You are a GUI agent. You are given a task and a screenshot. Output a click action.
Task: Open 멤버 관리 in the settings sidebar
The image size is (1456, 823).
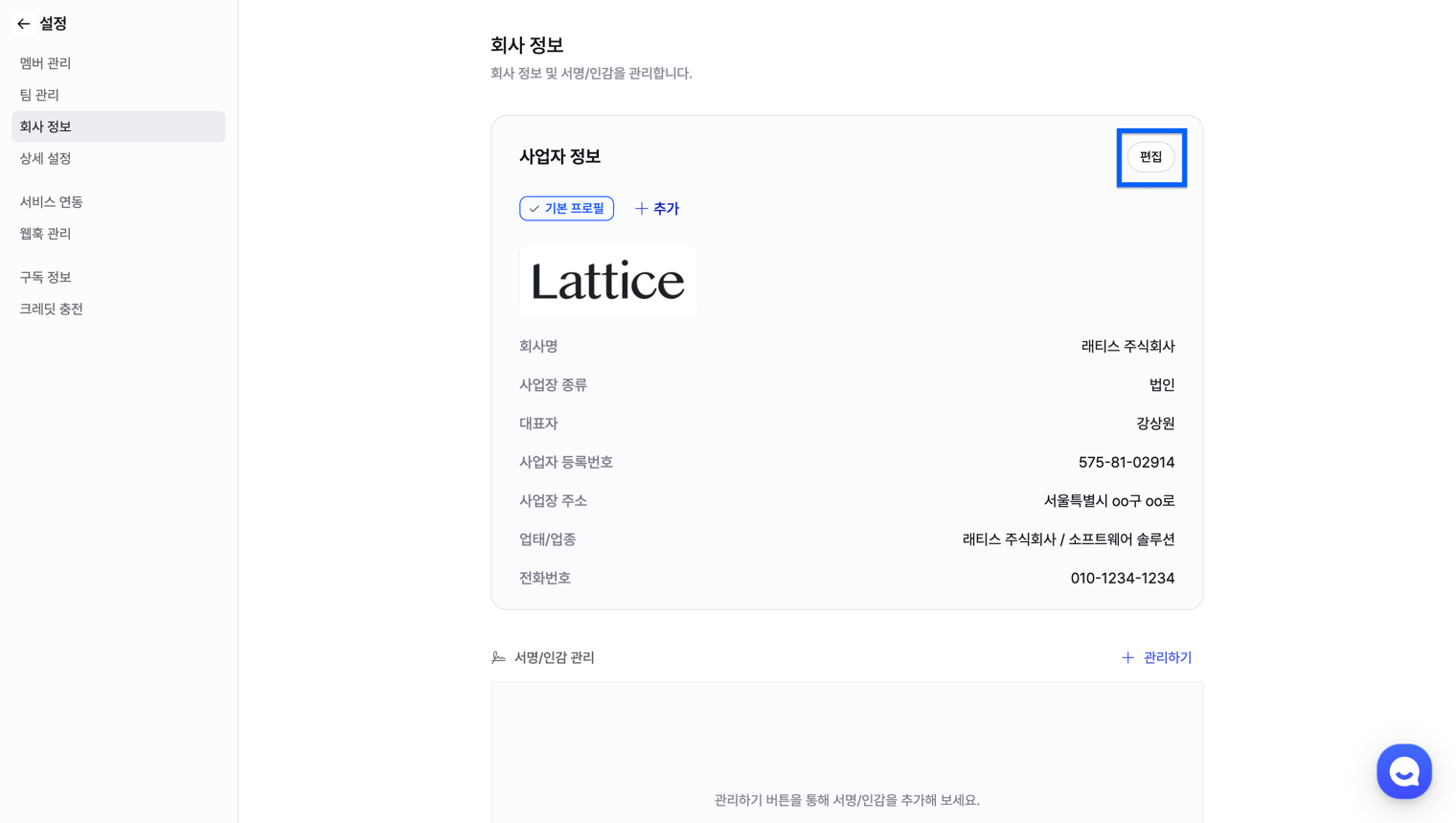pyautogui.click(x=119, y=63)
